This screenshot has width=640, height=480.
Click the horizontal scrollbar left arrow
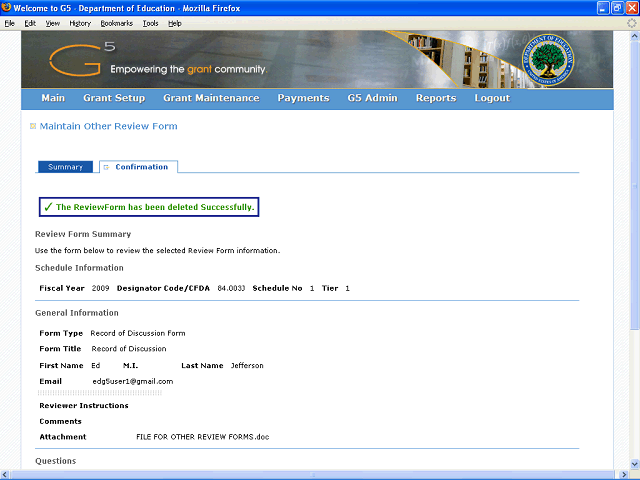pos(4,475)
